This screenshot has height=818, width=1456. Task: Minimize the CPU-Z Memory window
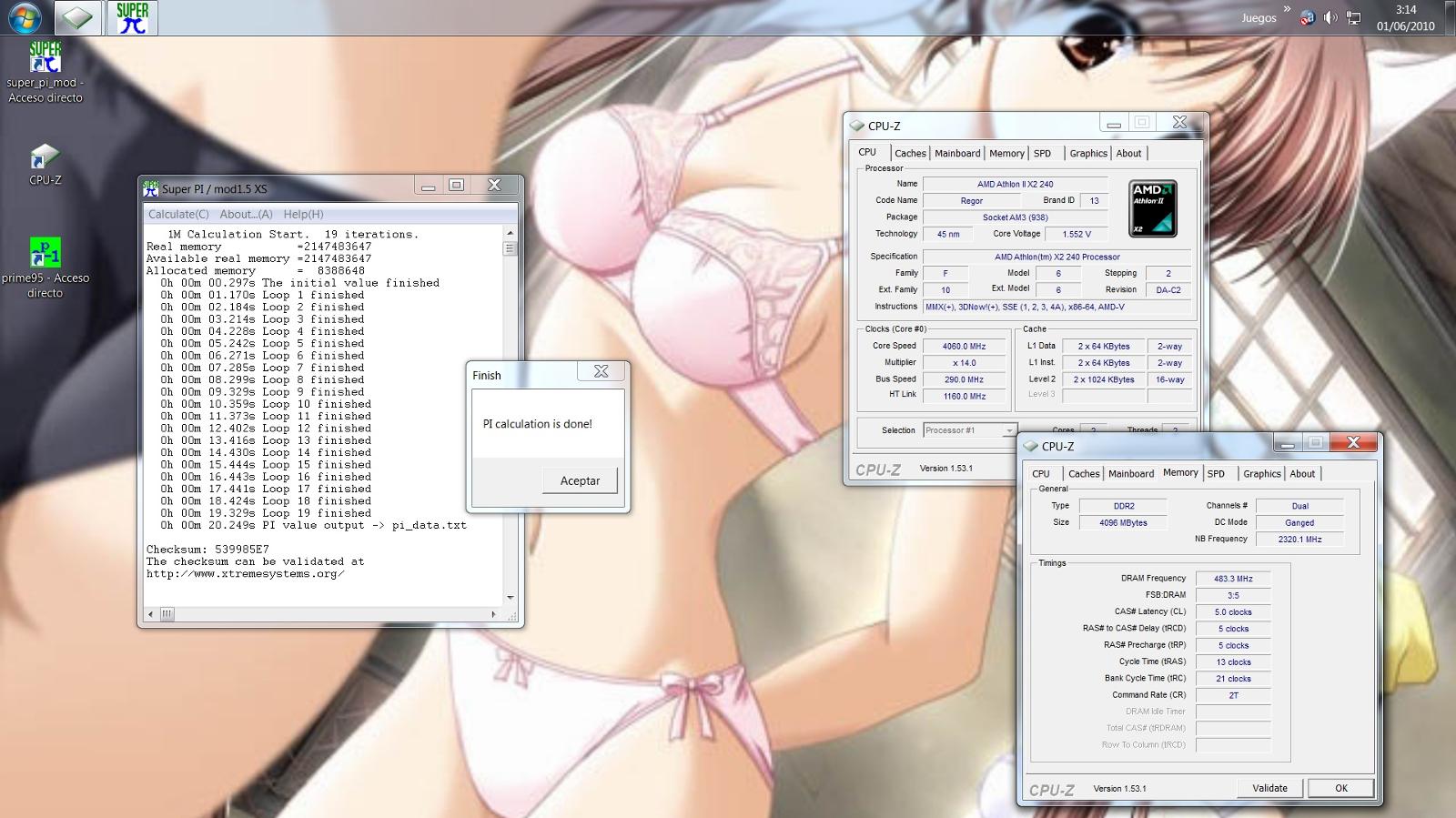[x=1287, y=443]
